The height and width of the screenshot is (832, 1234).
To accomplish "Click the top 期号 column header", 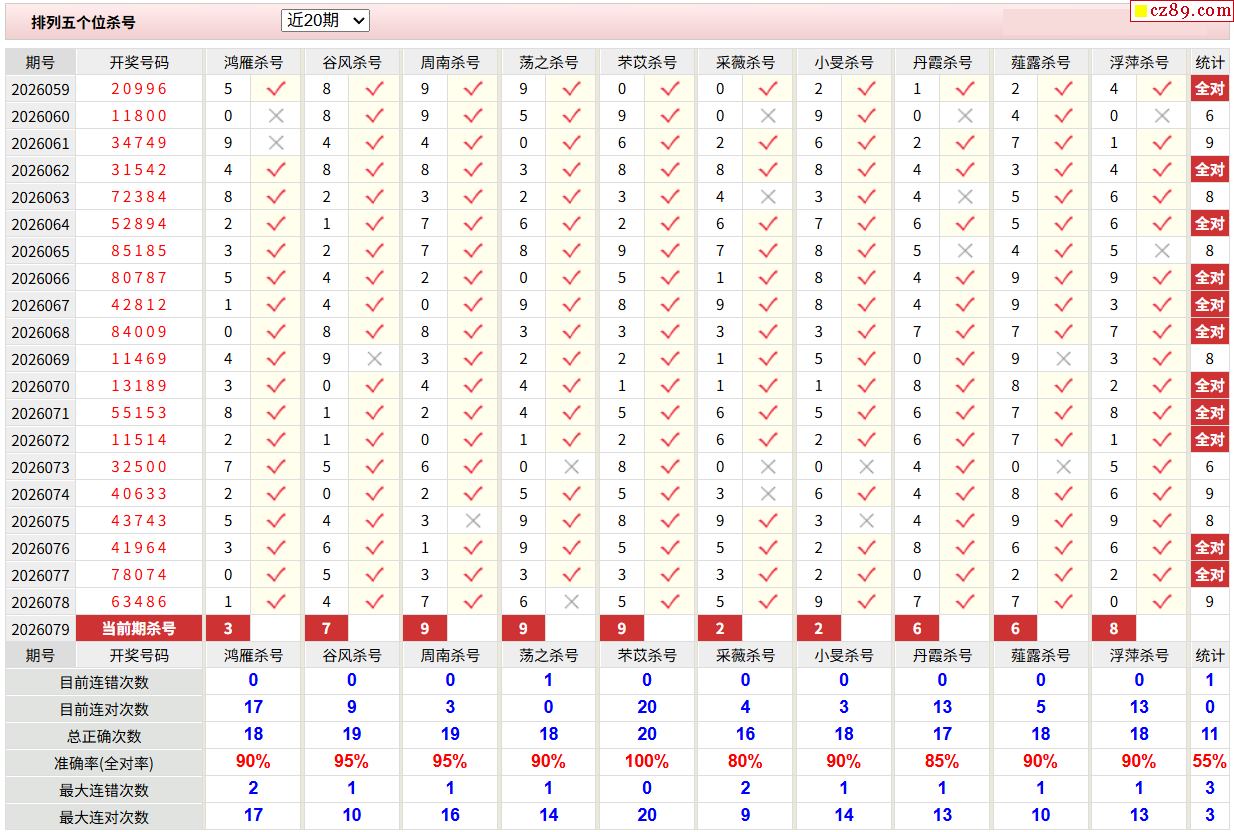I will (40, 62).
